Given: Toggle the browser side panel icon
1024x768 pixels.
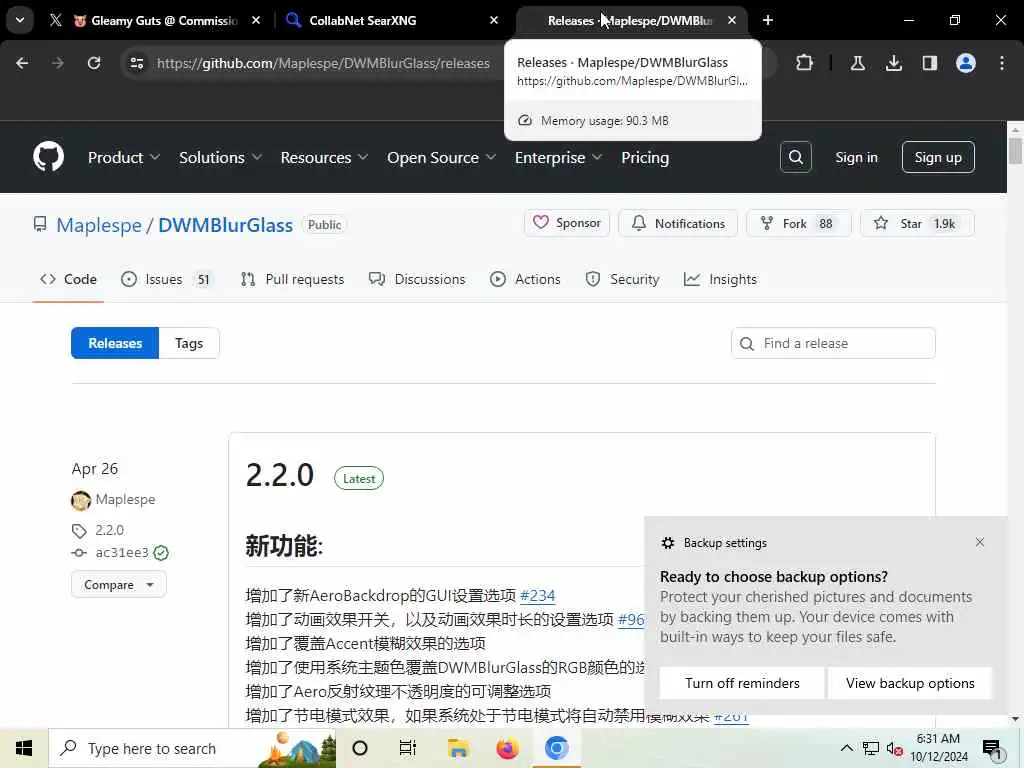Looking at the screenshot, I should (930, 63).
